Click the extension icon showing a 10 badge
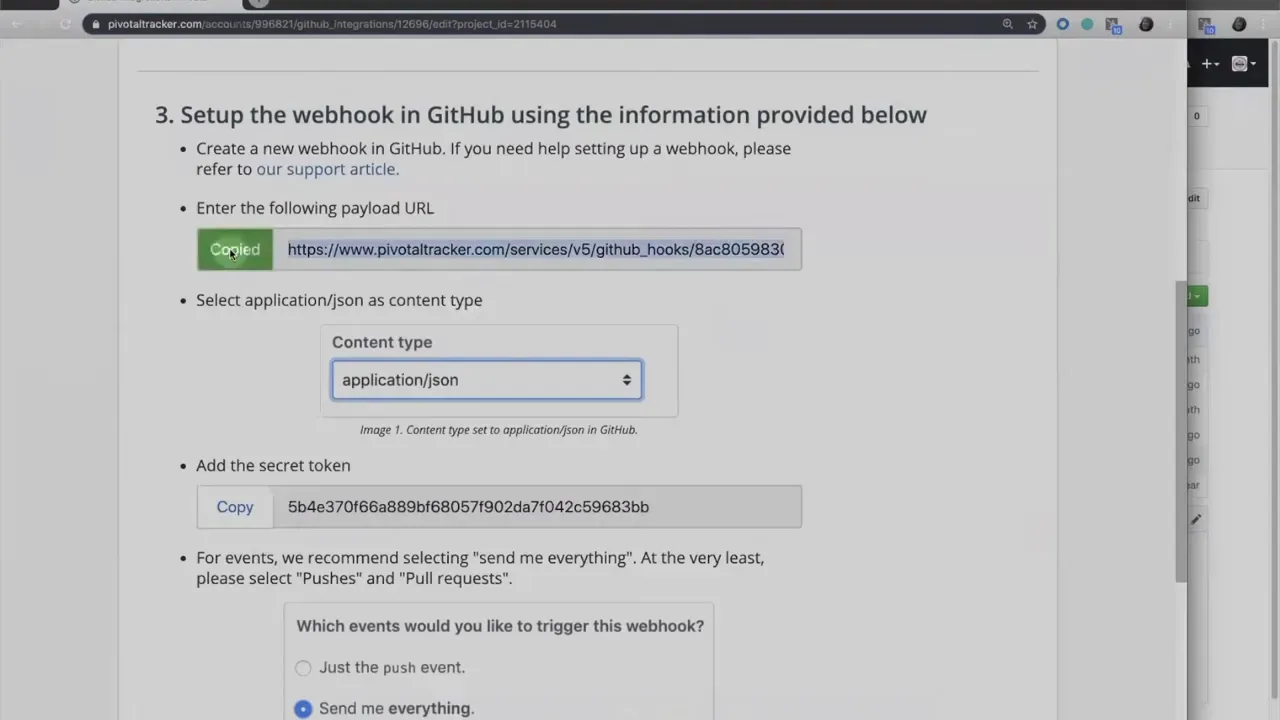Image resolution: width=1280 pixels, height=720 pixels. point(1112,24)
